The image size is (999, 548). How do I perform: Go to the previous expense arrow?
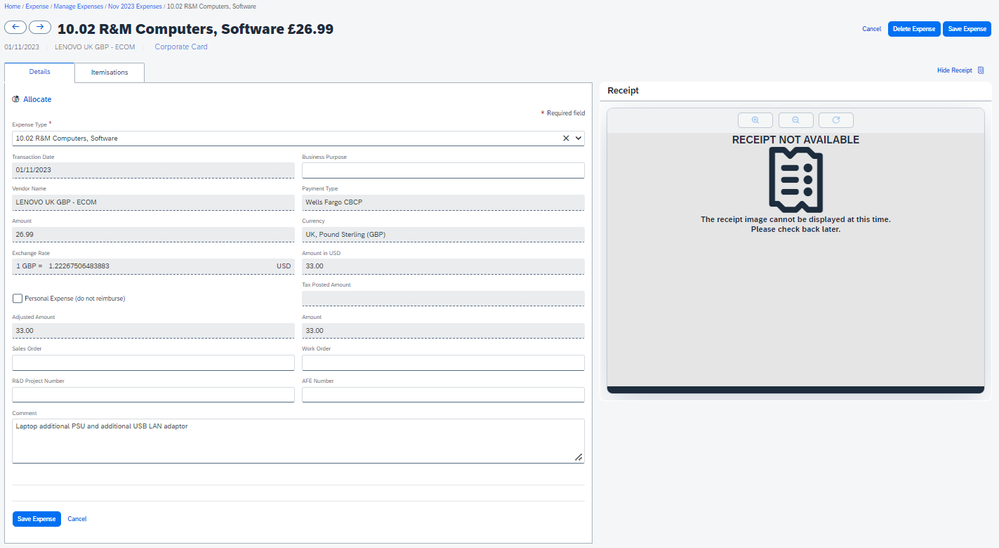point(15,27)
